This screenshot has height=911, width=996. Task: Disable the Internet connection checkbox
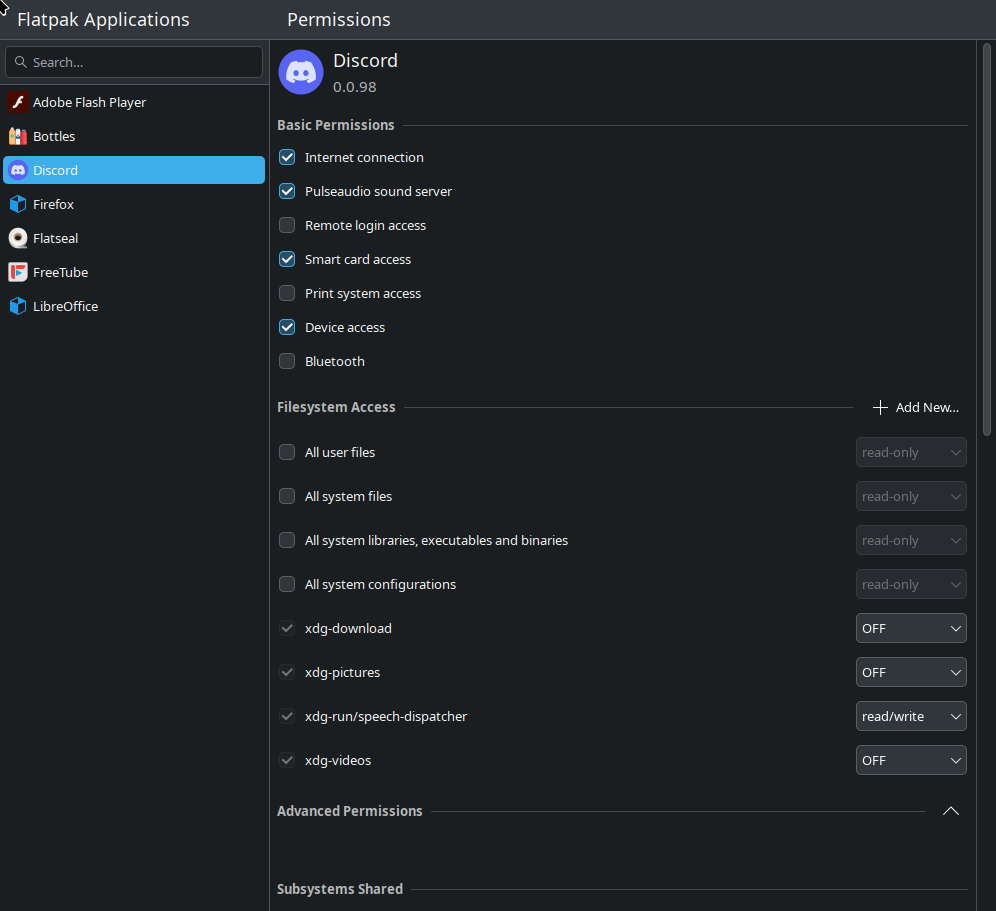tap(287, 157)
